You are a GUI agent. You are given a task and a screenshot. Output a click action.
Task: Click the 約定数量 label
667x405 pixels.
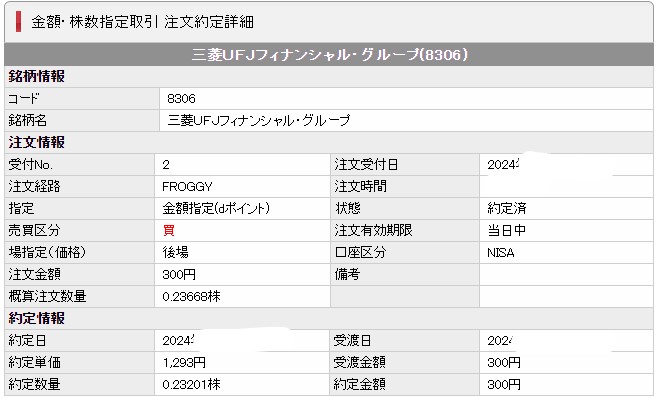pyautogui.click(x=34, y=385)
